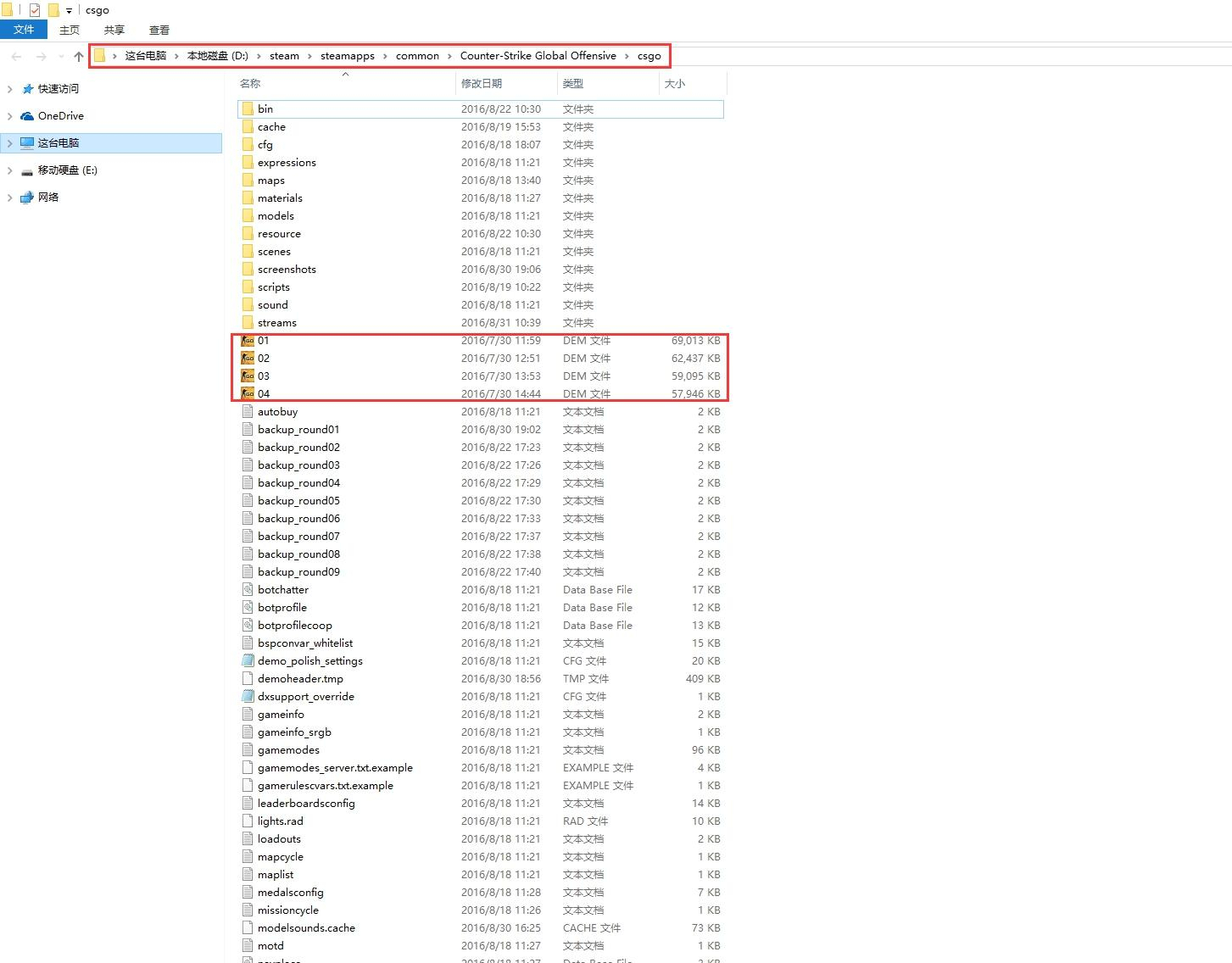The width and height of the screenshot is (1232, 963).
Task: Open the 查看 ribbon tab
Action: pyautogui.click(x=159, y=30)
